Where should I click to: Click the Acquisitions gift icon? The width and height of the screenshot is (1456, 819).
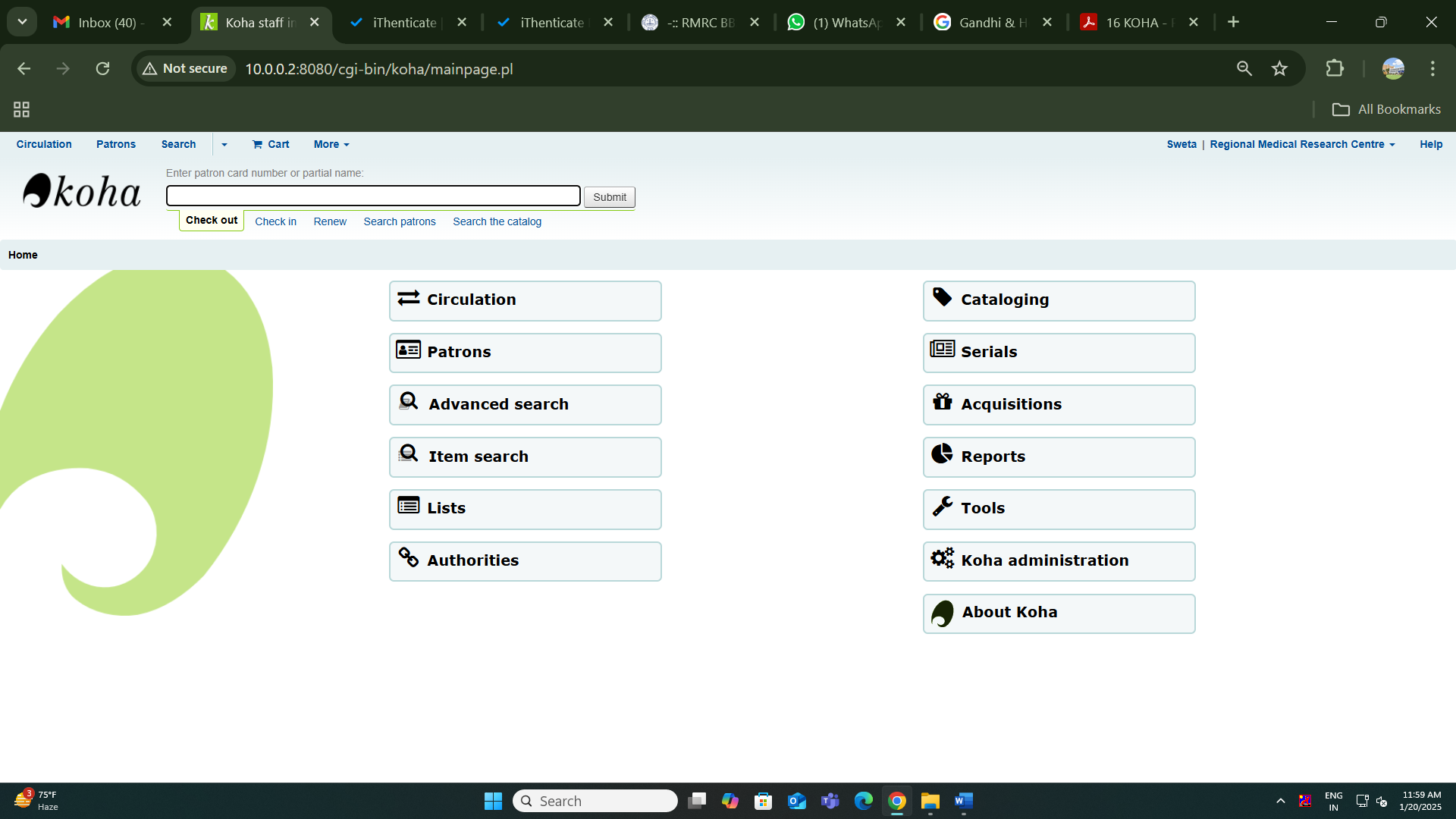[943, 402]
